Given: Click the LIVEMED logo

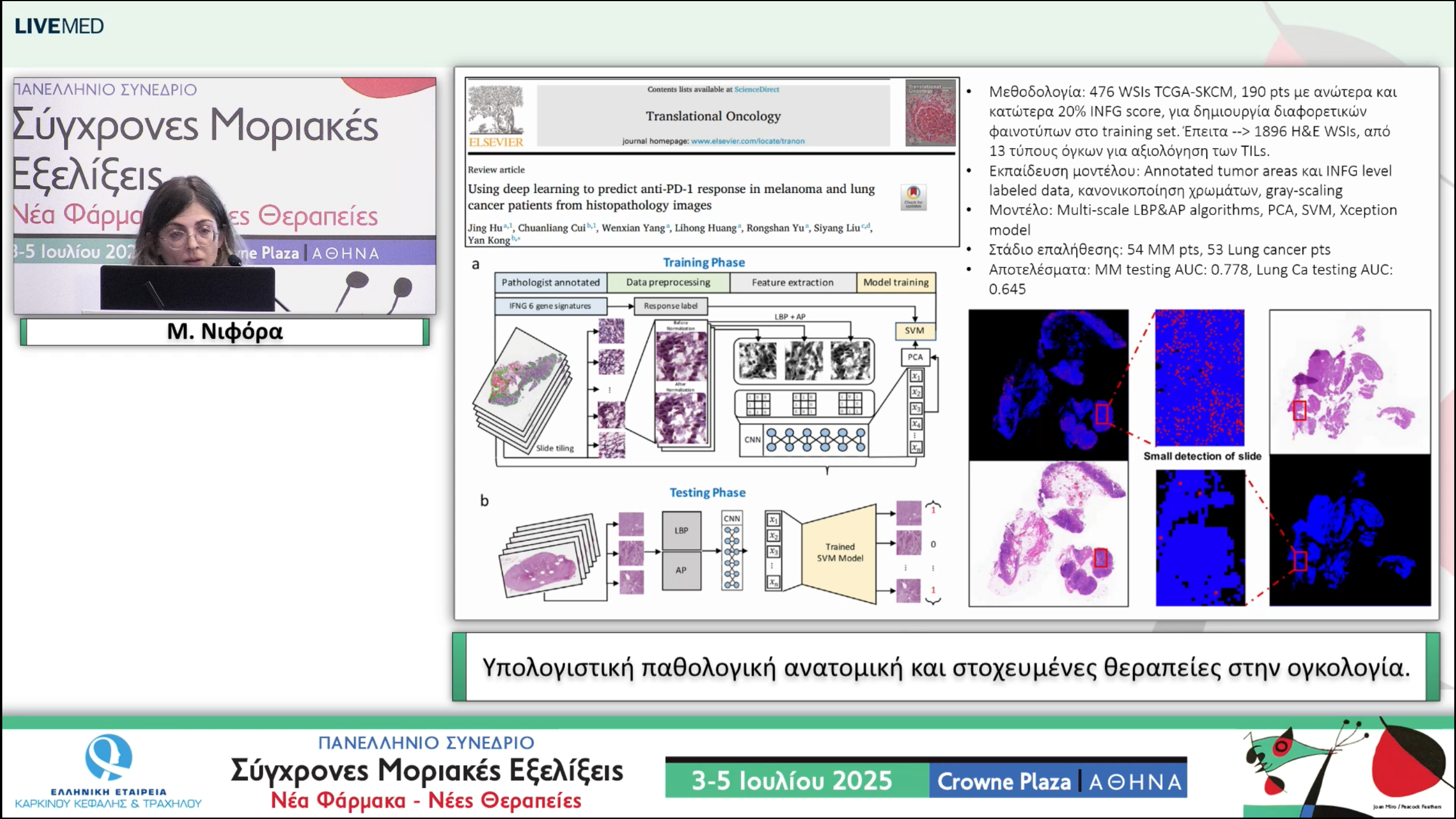Looking at the screenshot, I should pos(59,26).
